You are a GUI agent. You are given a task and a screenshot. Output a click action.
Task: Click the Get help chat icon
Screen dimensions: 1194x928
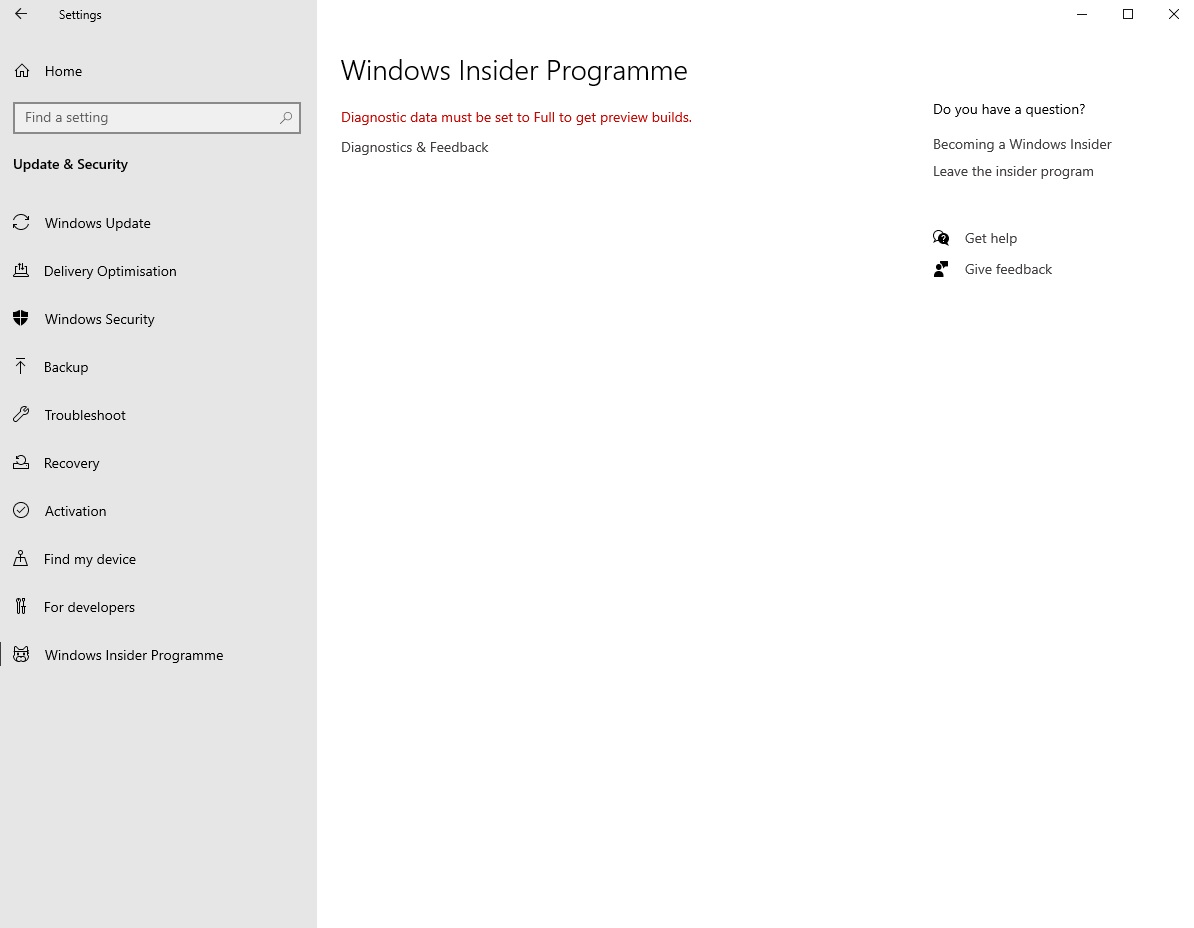941,238
